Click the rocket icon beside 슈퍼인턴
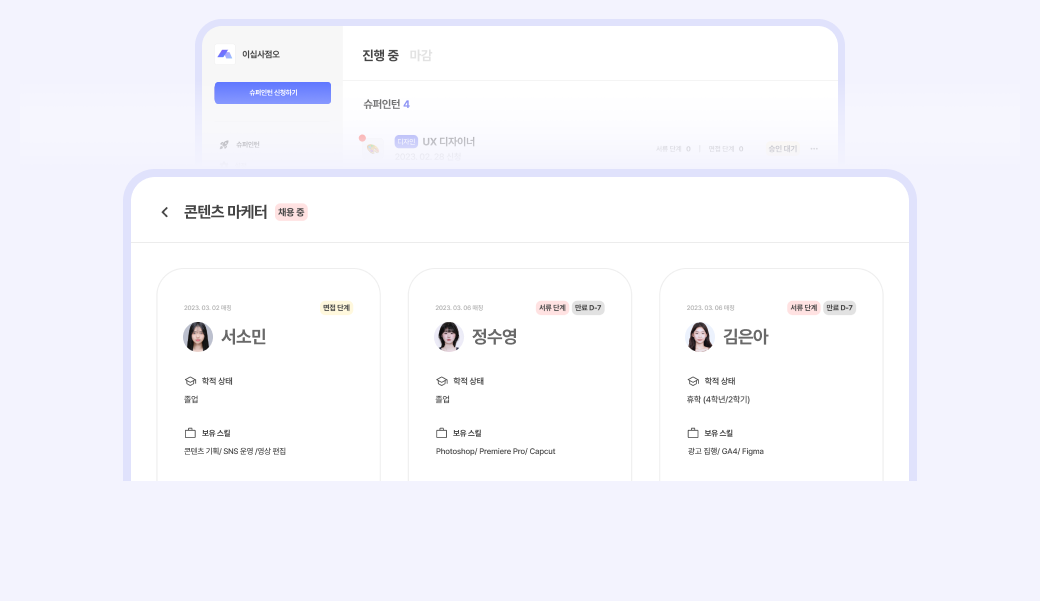The width and height of the screenshot is (1040, 601). pyautogui.click(x=224, y=145)
